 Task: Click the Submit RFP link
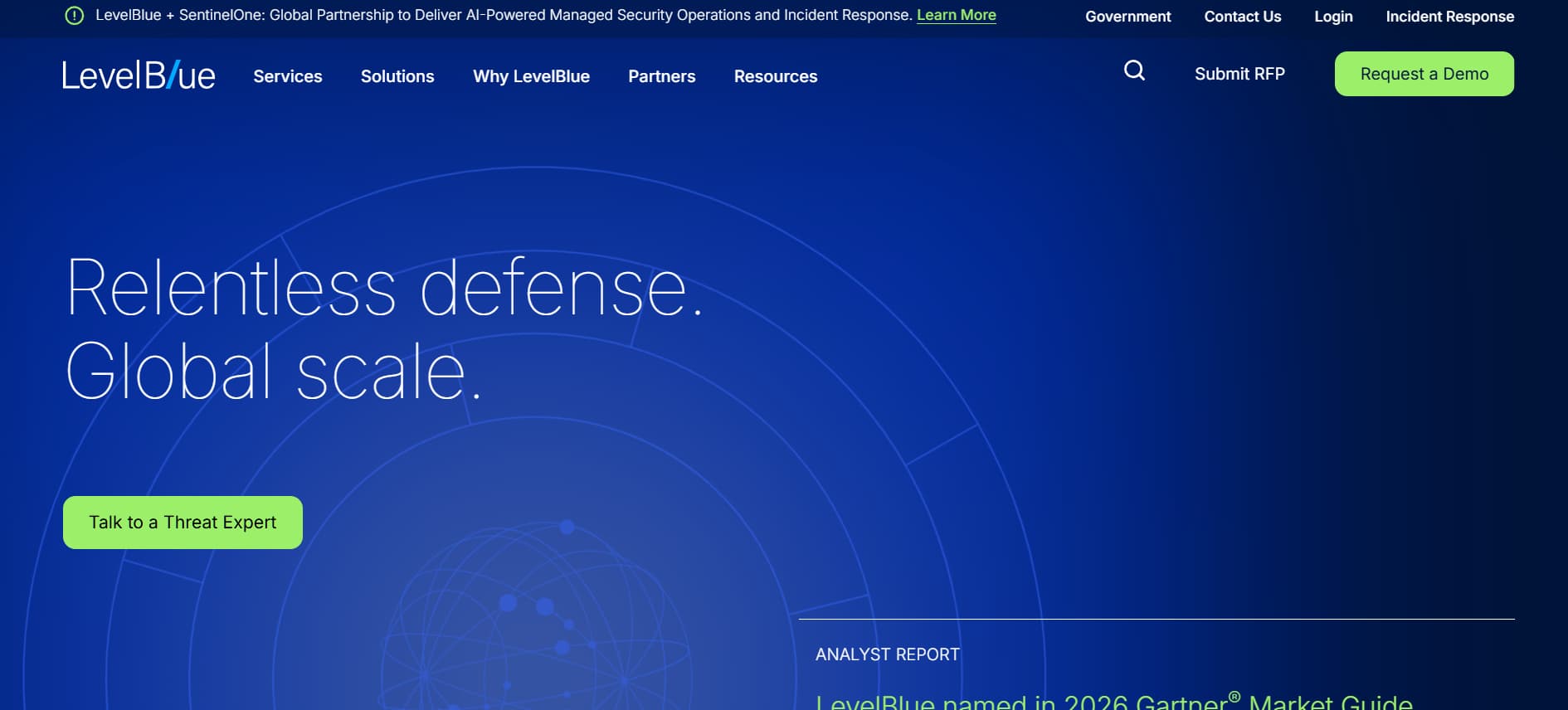(1239, 74)
